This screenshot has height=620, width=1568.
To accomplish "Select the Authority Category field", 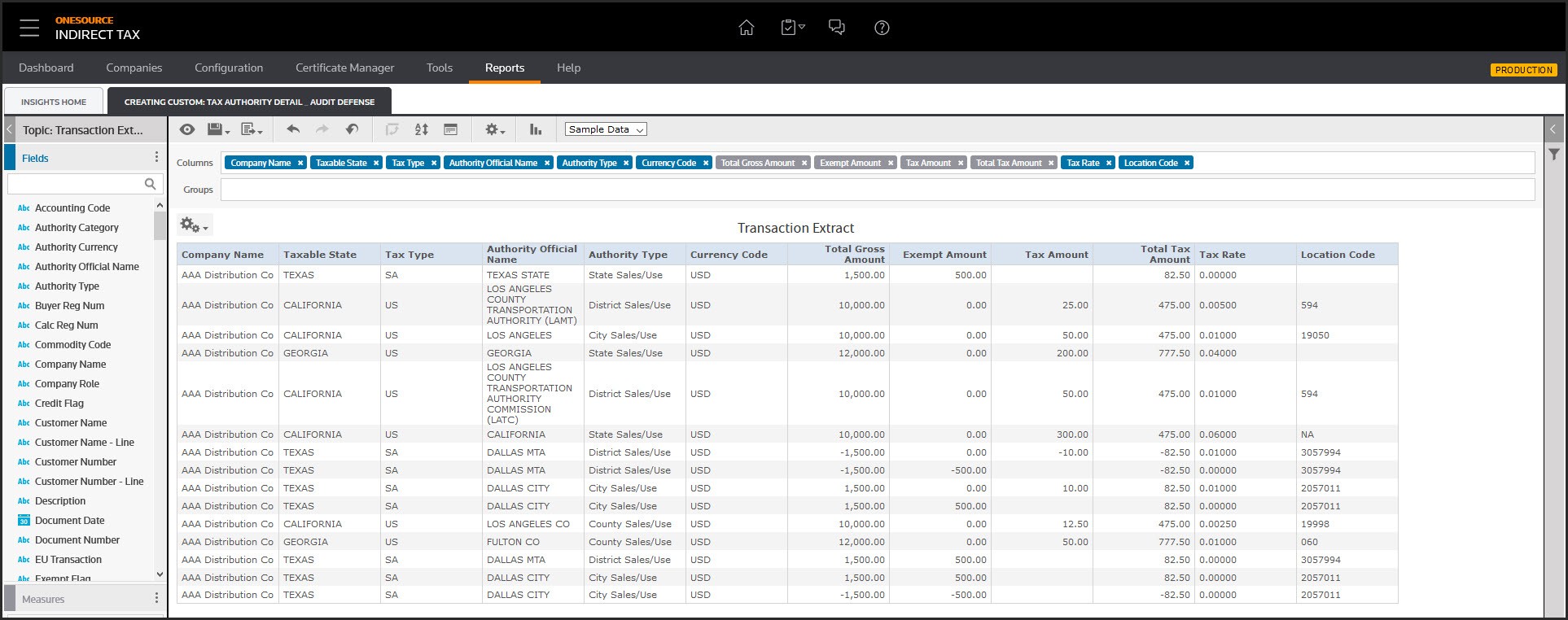I will coord(77,228).
